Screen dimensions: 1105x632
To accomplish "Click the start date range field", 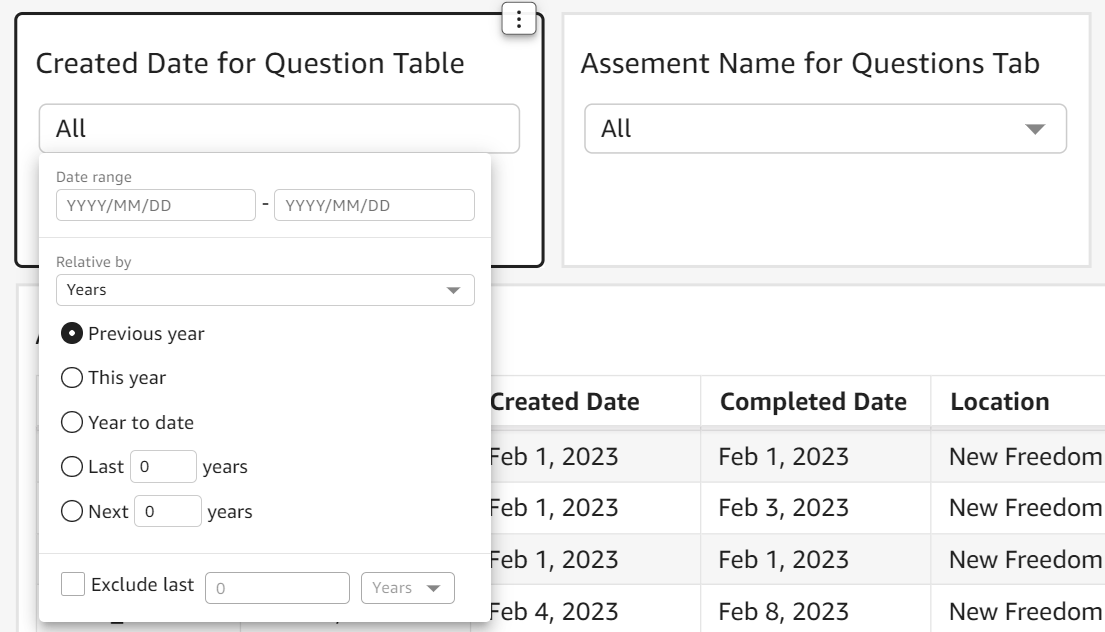I will click(x=156, y=206).
